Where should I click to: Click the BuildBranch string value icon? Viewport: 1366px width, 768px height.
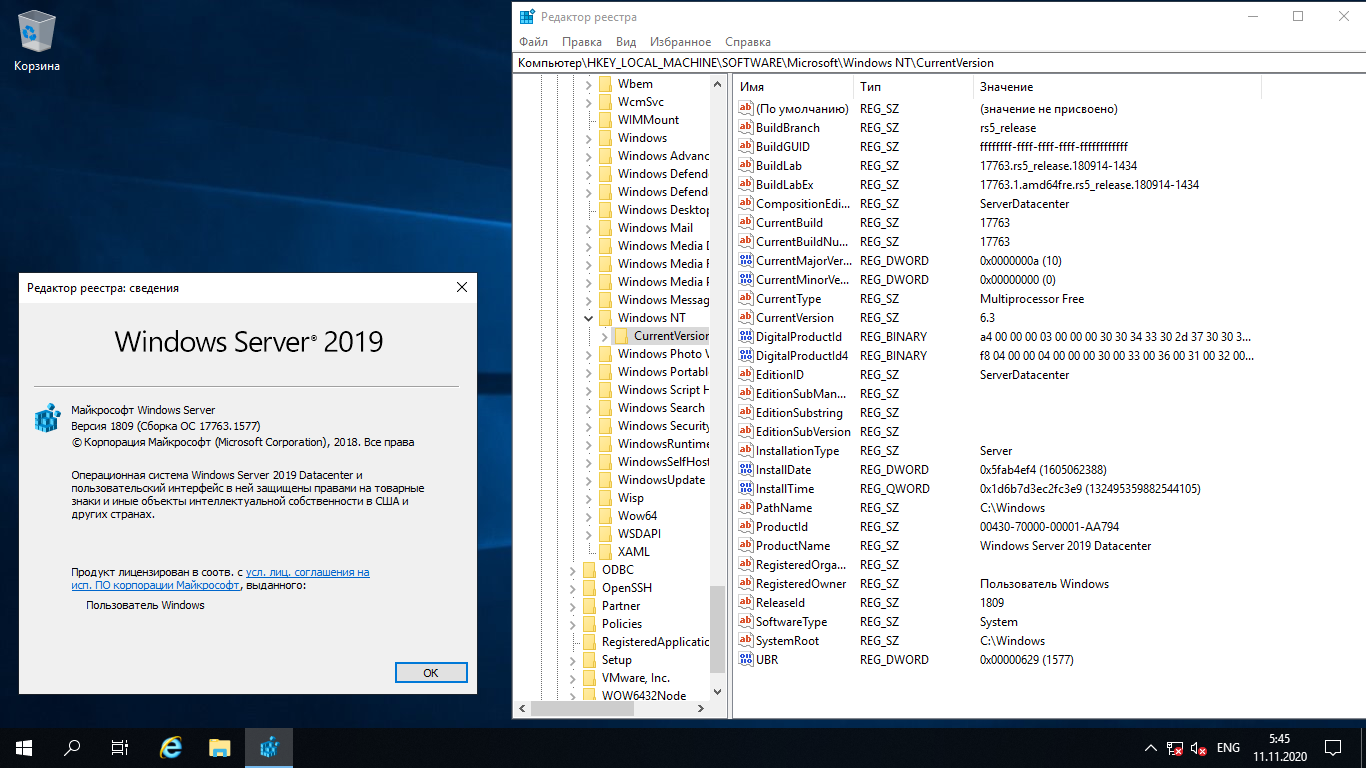click(745, 128)
